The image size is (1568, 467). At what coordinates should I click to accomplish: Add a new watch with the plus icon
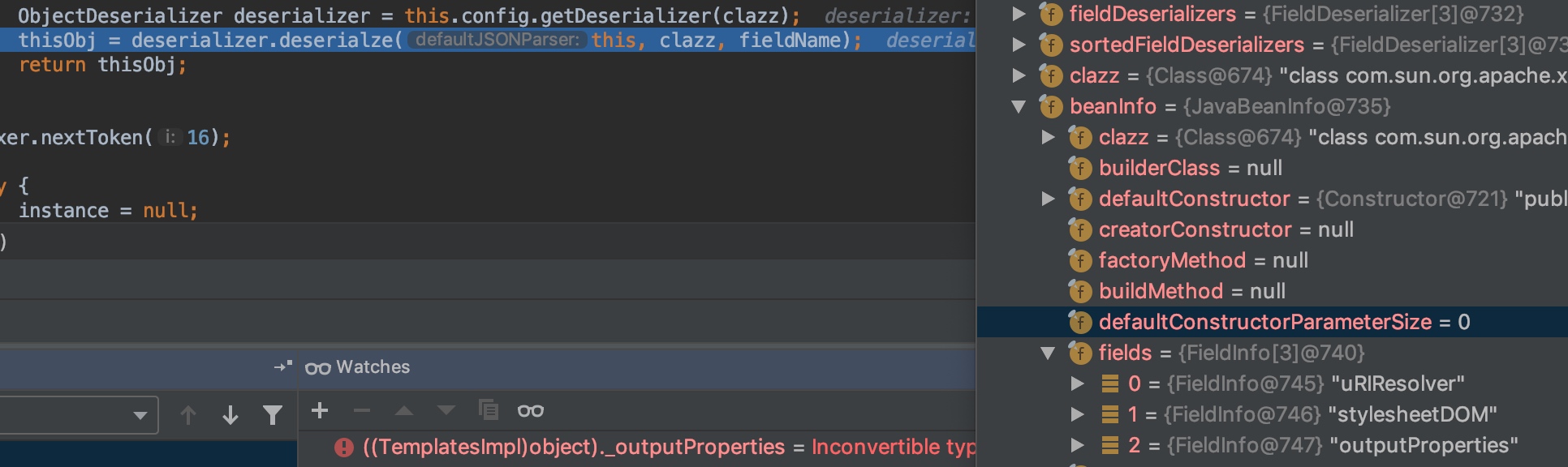pos(320,411)
